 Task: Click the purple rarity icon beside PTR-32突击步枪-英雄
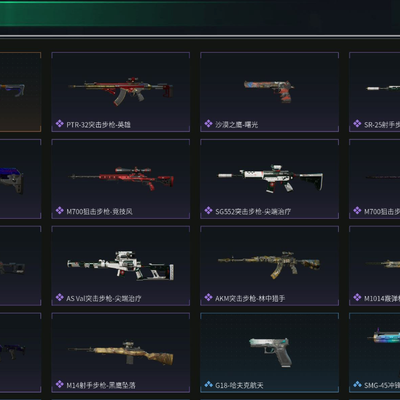60,124
